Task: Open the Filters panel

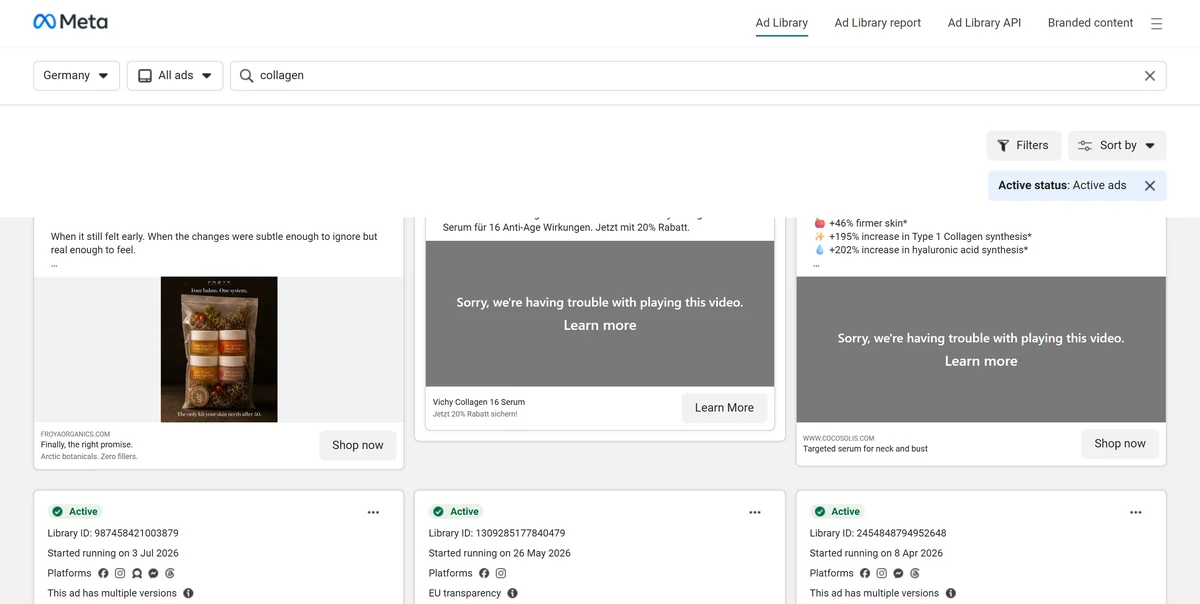Action: 1024,145
